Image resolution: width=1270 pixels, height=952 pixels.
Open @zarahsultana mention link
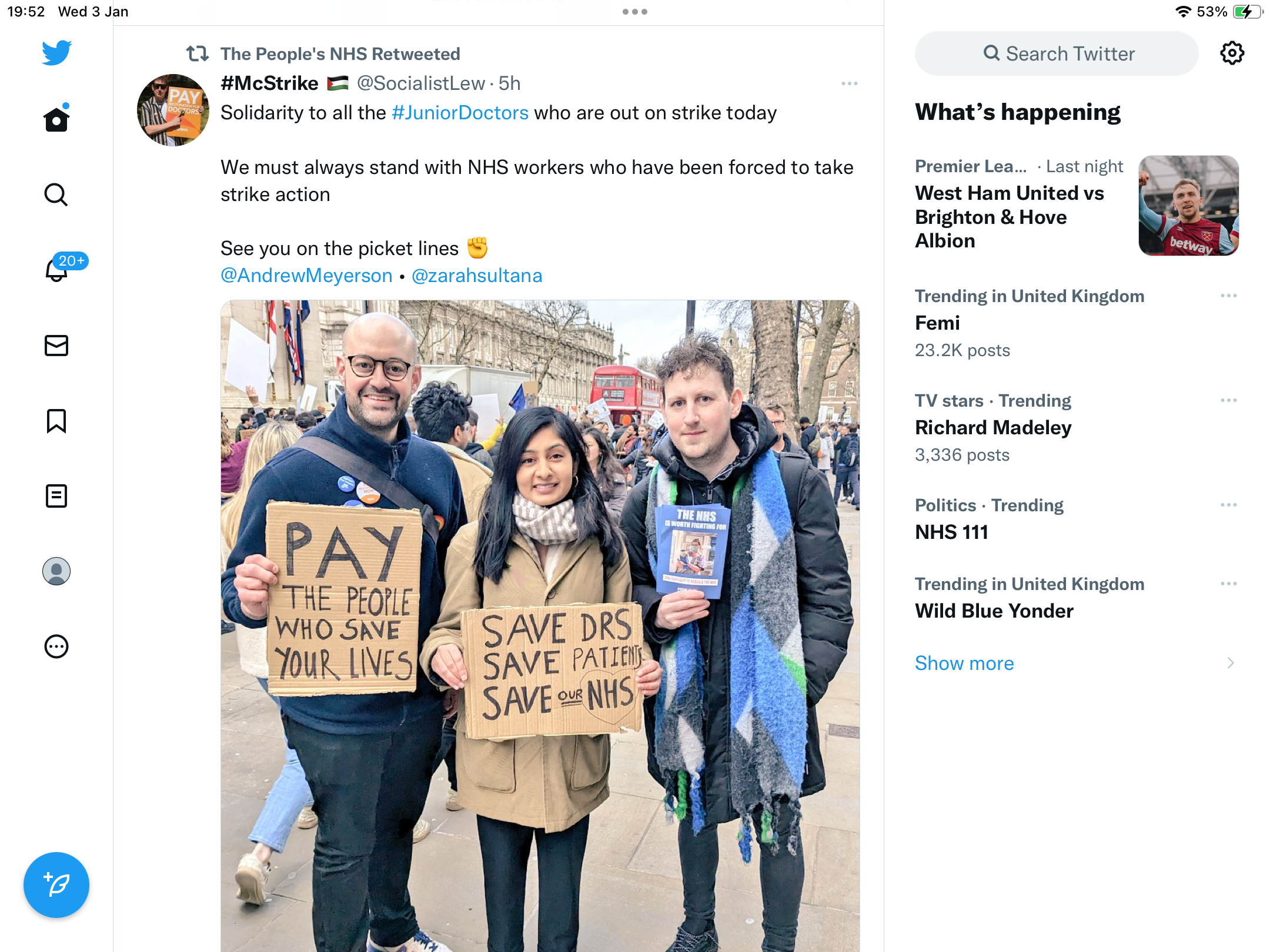click(x=477, y=275)
